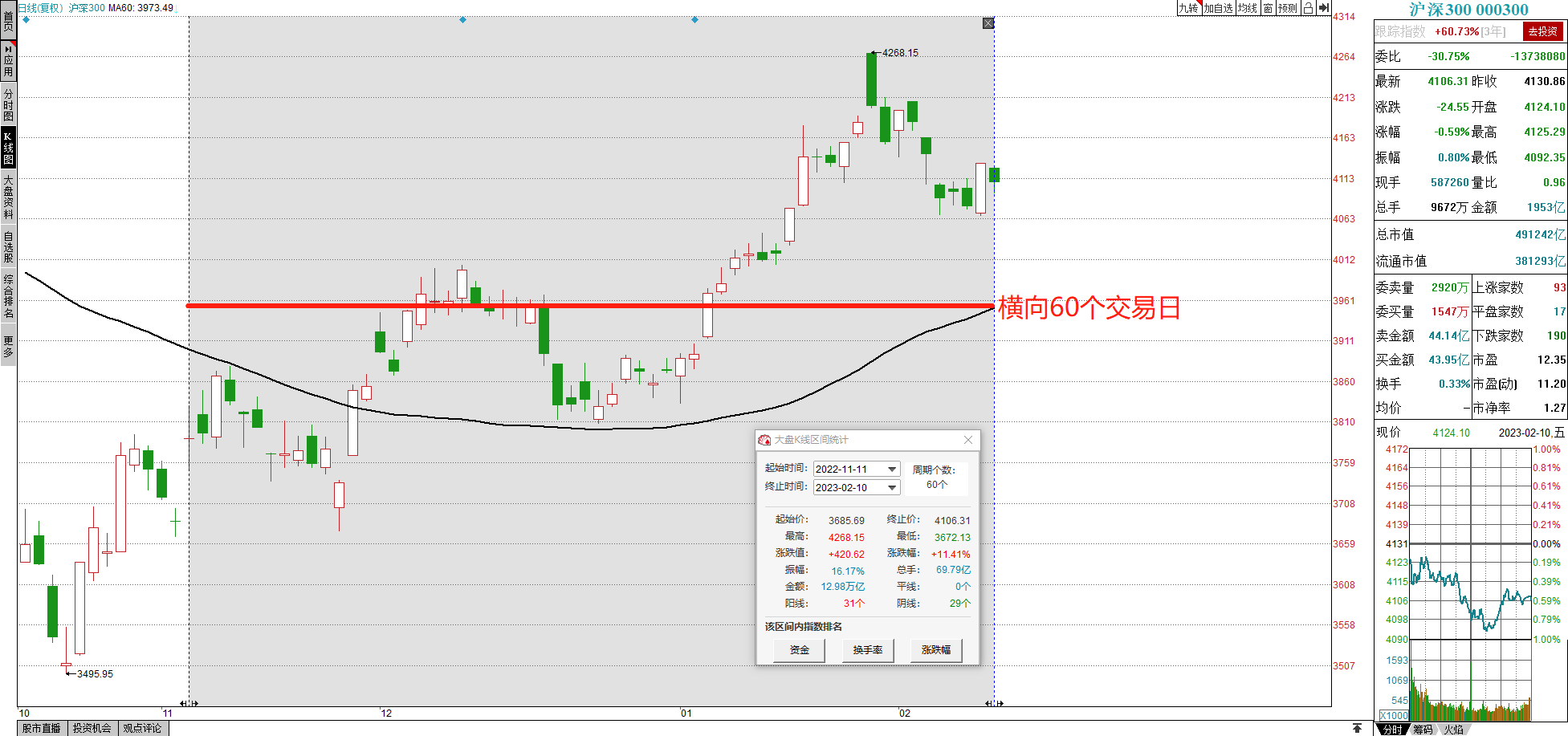This screenshot has height=736, width=1568.
Task: Close the gray selection region overlay
Action: click(x=988, y=23)
